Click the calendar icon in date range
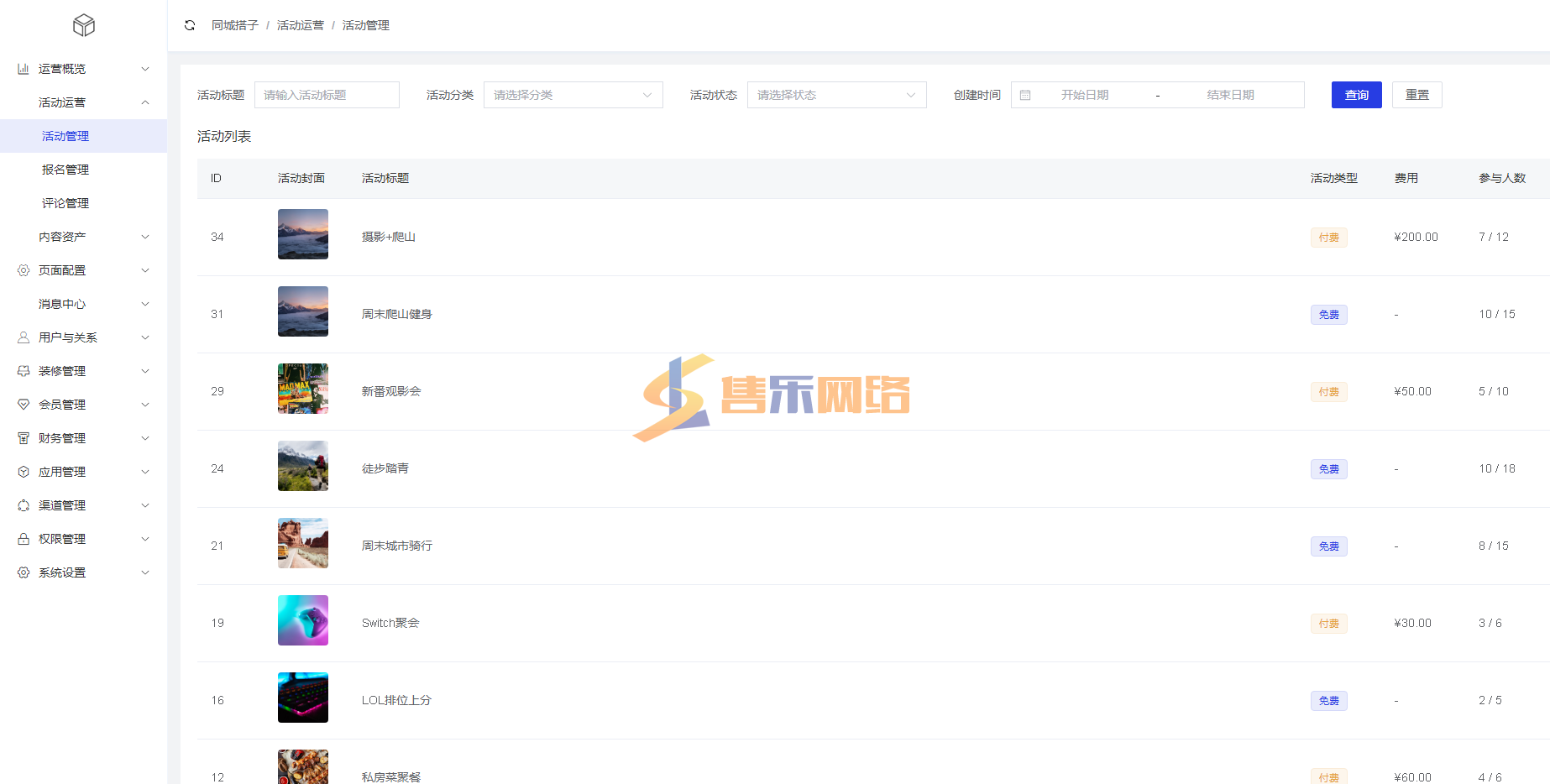The height and width of the screenshot is (784, 1550). pos(1025,95)
